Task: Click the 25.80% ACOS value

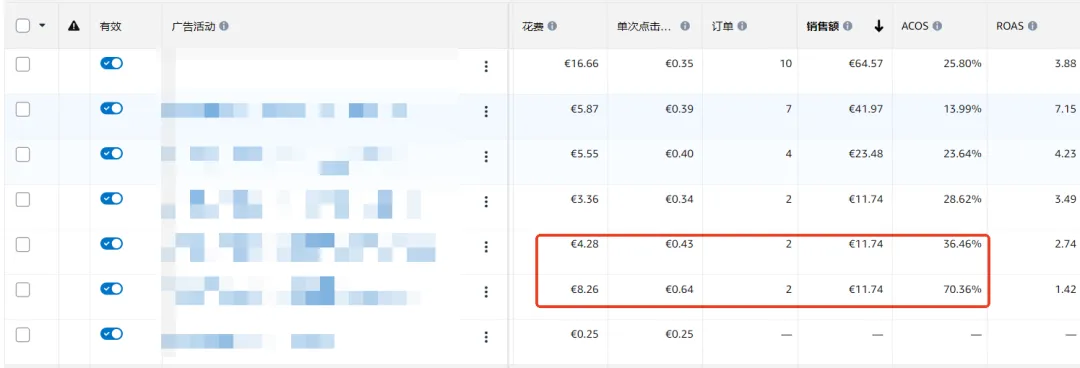Action: tap(962, 63)
